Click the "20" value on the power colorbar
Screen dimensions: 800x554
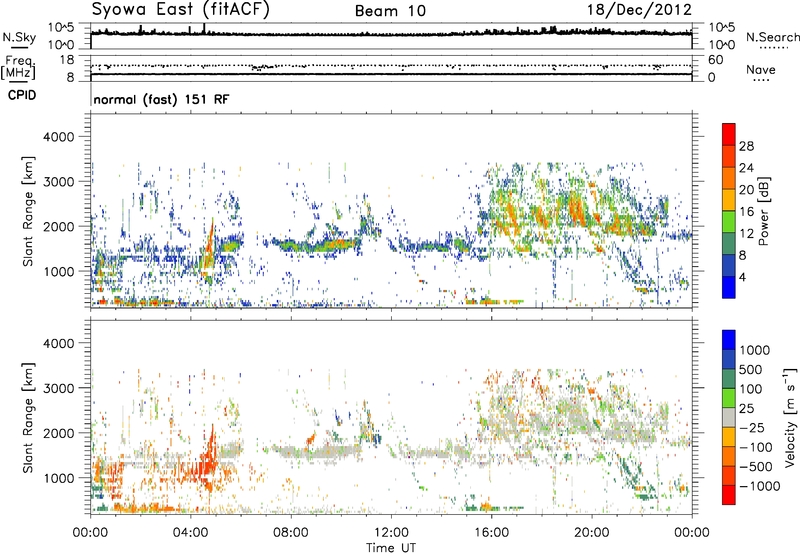coord(746,190)
